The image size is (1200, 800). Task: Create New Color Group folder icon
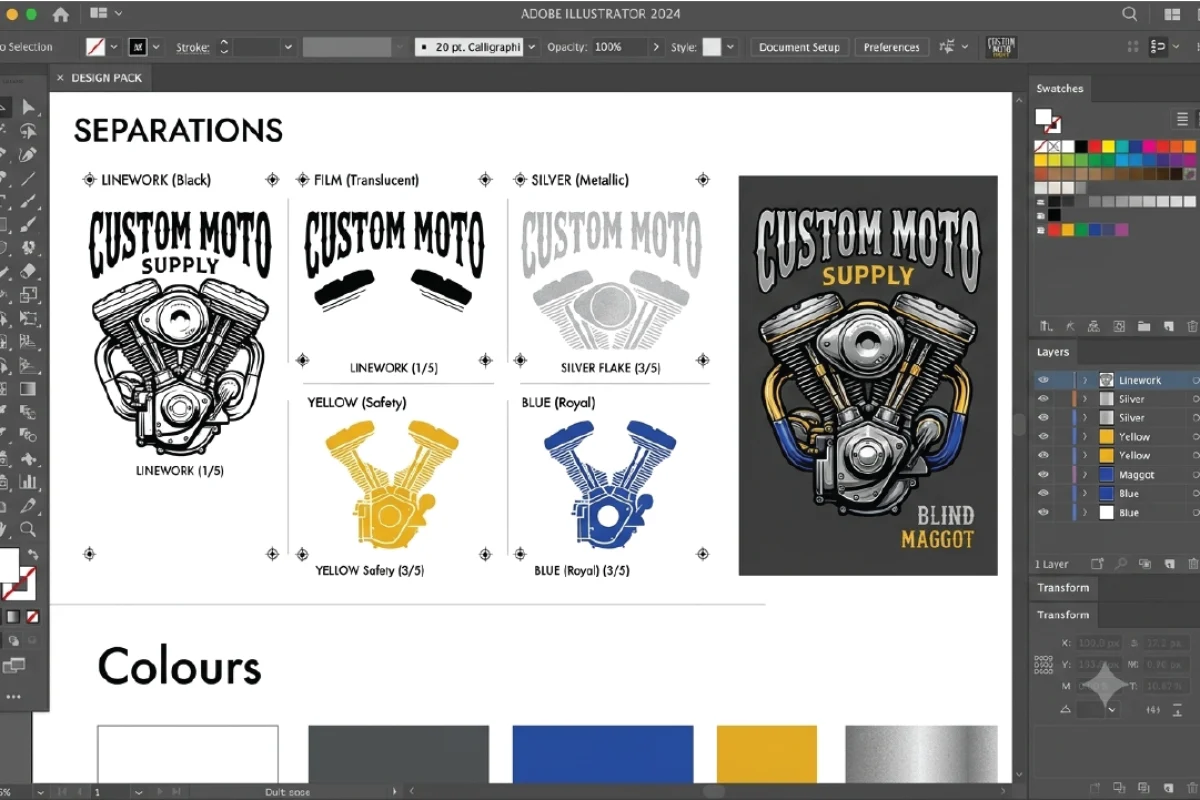point(1143,326)
